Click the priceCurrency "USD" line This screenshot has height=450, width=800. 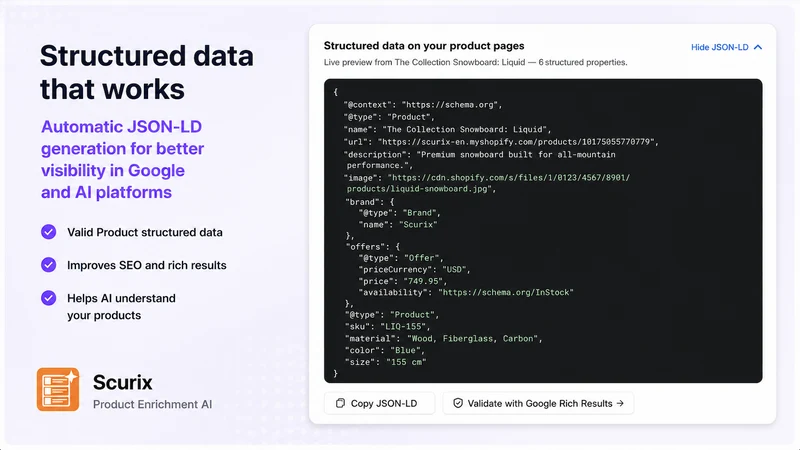coord(414,269)
